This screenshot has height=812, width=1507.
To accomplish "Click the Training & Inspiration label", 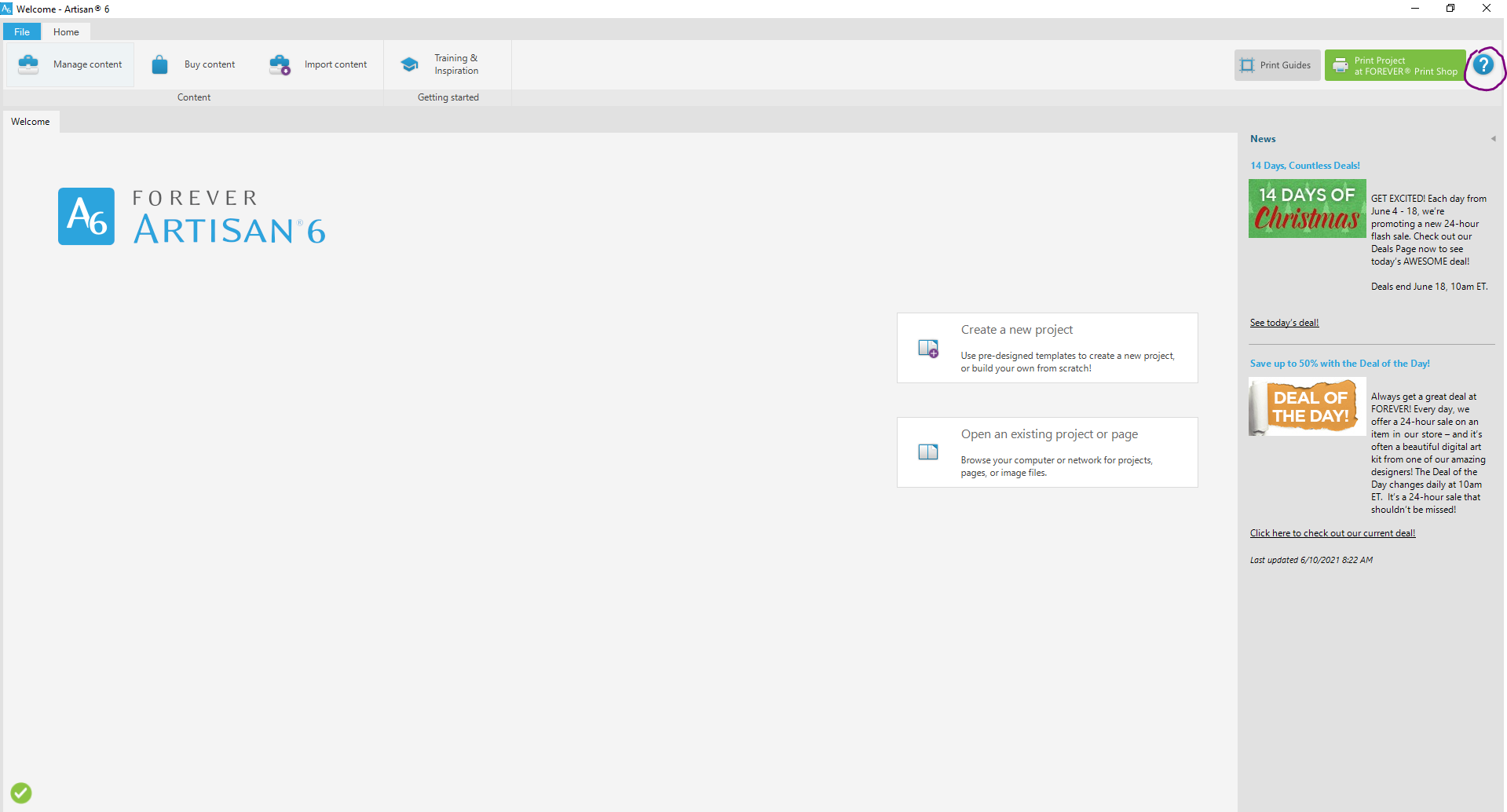I will (x=456, y=64).
